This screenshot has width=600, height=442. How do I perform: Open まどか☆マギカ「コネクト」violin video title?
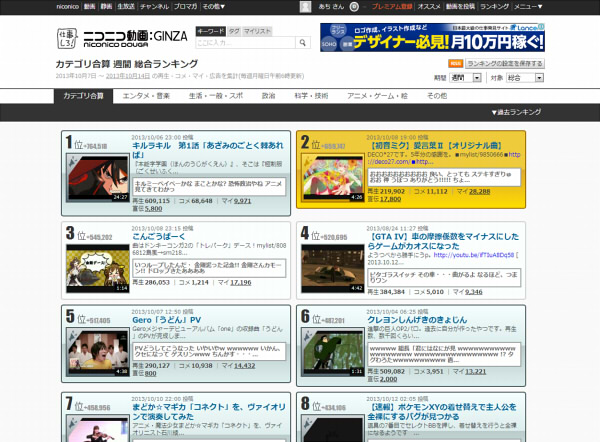point(209,412)
